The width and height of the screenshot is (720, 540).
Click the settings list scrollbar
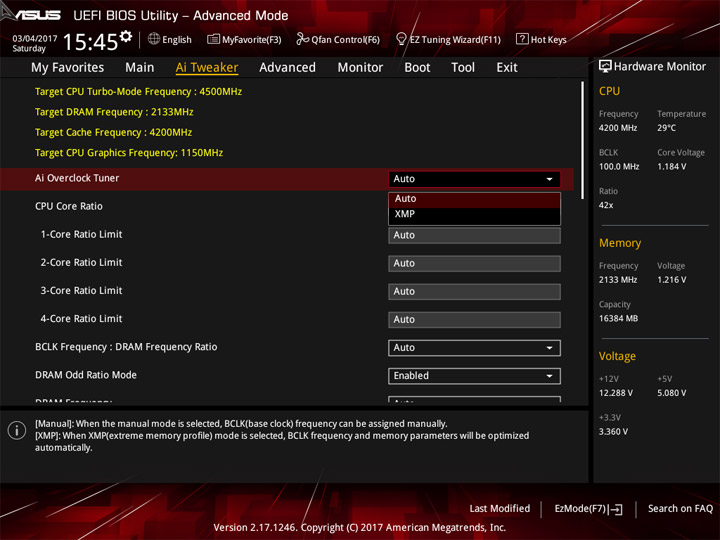point(583,140)
